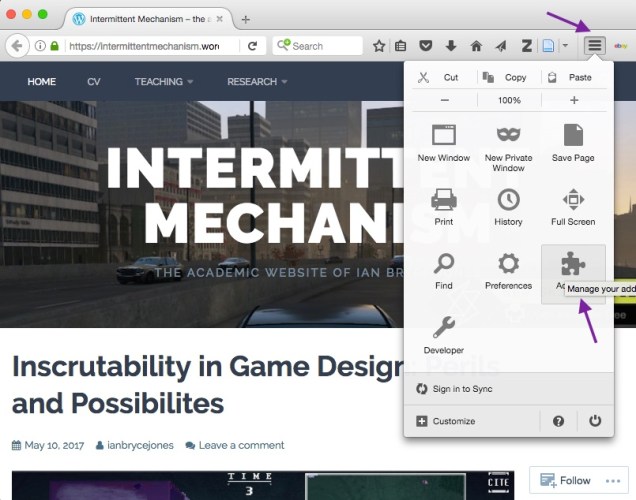Zoom in with the plus button

(x=574, y=100)
